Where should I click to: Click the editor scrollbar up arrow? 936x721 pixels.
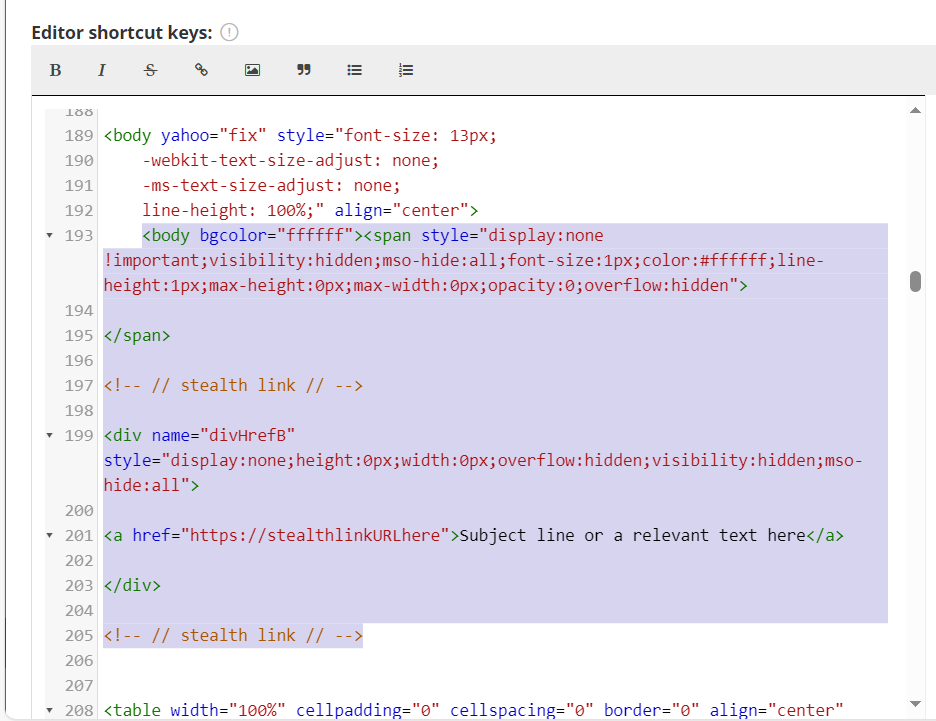tap(915, 110)
